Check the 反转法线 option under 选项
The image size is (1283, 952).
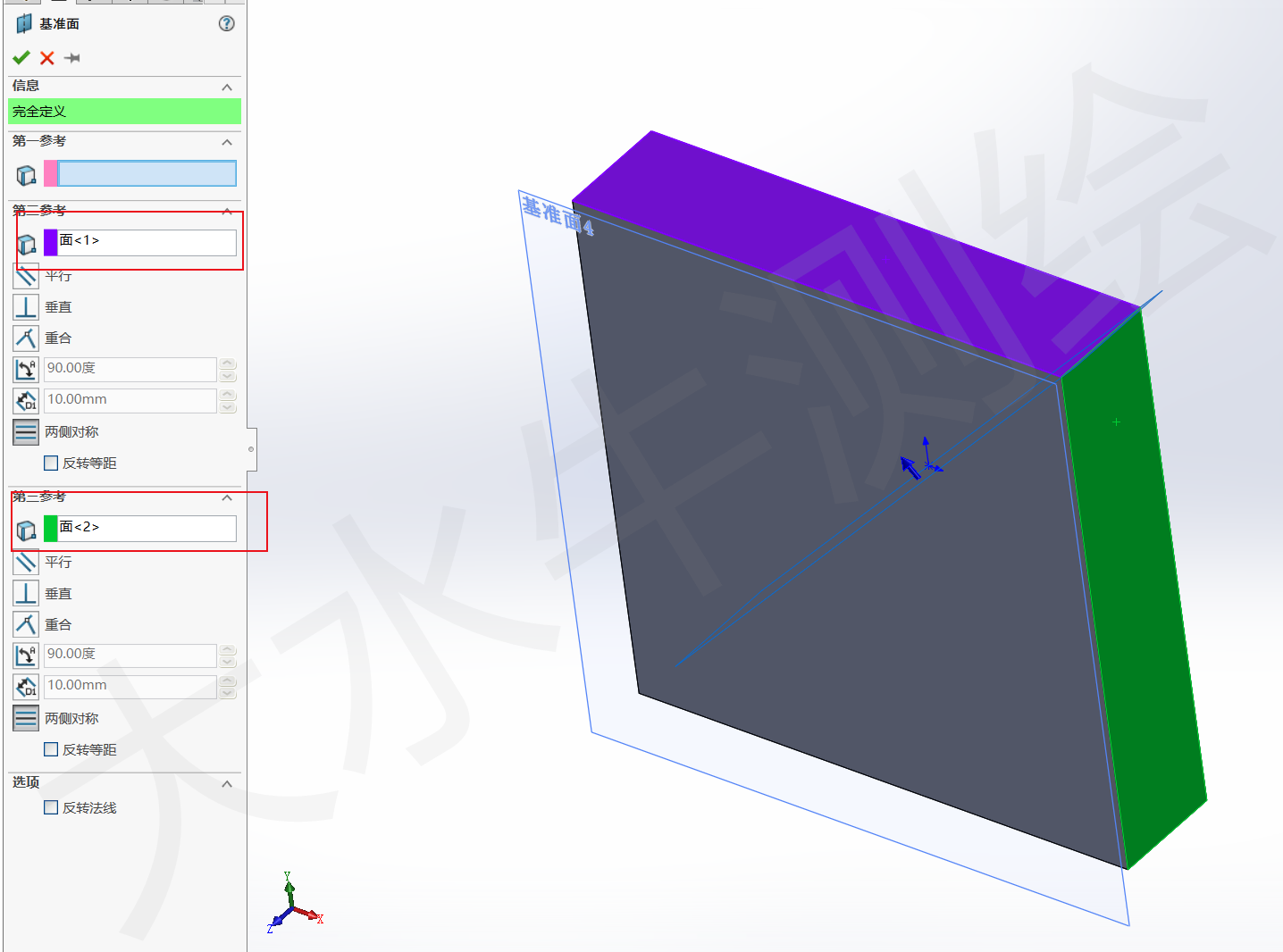(51, 806)
